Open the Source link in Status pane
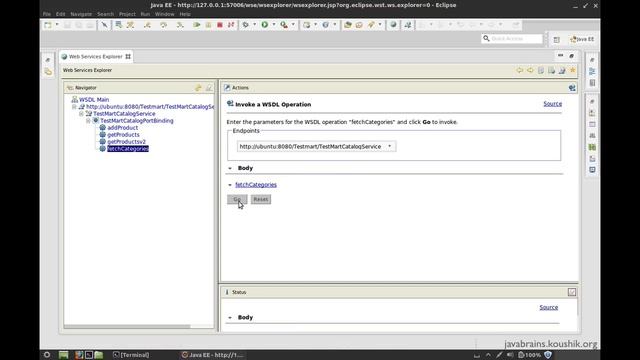 549,307
